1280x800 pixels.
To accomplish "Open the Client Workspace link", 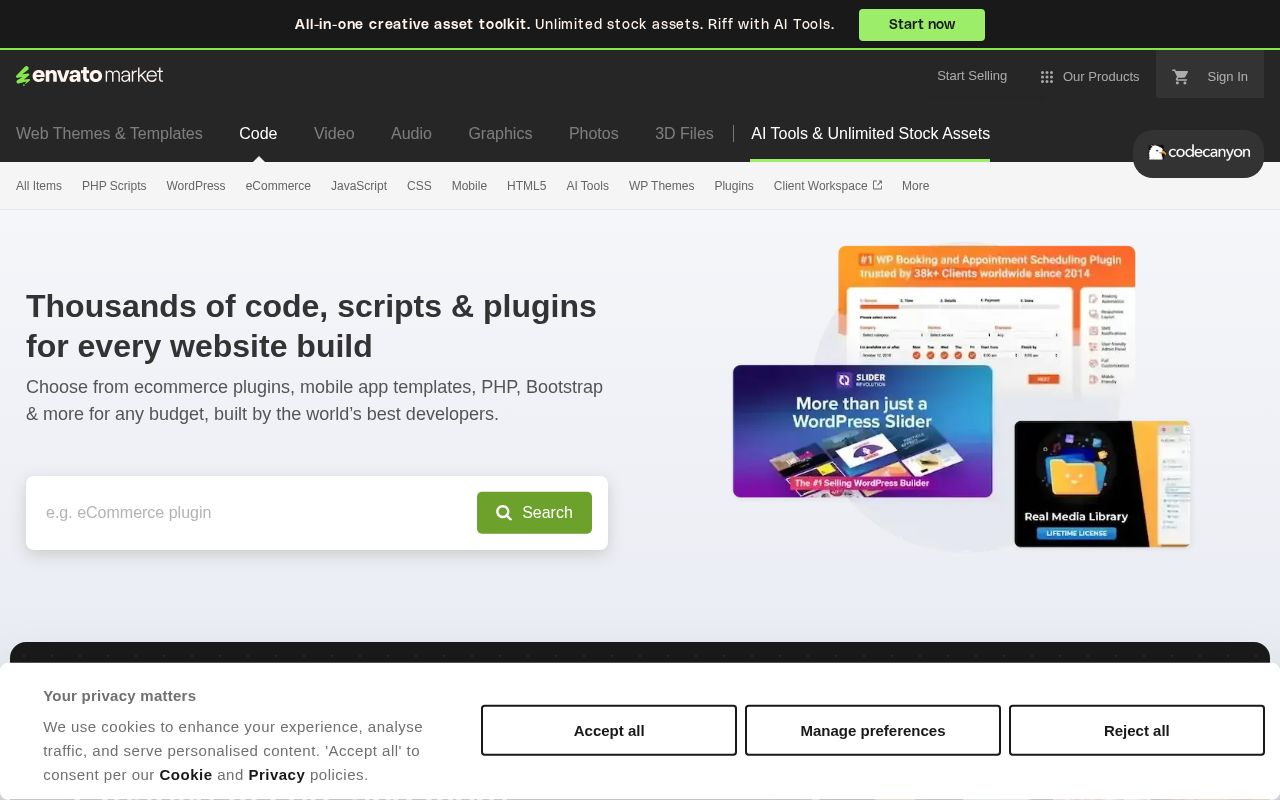I will [x=828, y=186].
